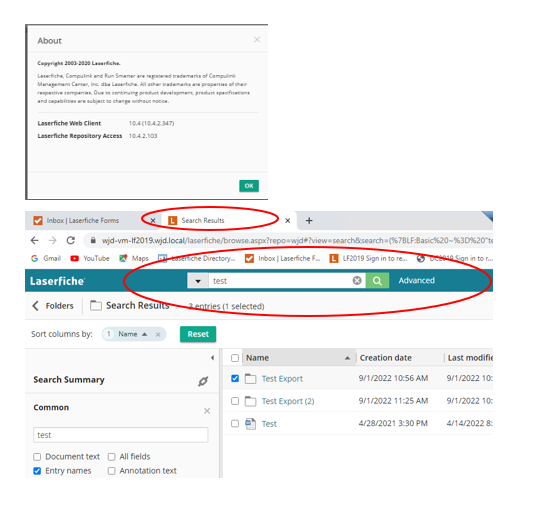Image resolution: width=541 pixels, height=530 pixels.
Task: Reload the browser page
Action: tap(71, 241)
